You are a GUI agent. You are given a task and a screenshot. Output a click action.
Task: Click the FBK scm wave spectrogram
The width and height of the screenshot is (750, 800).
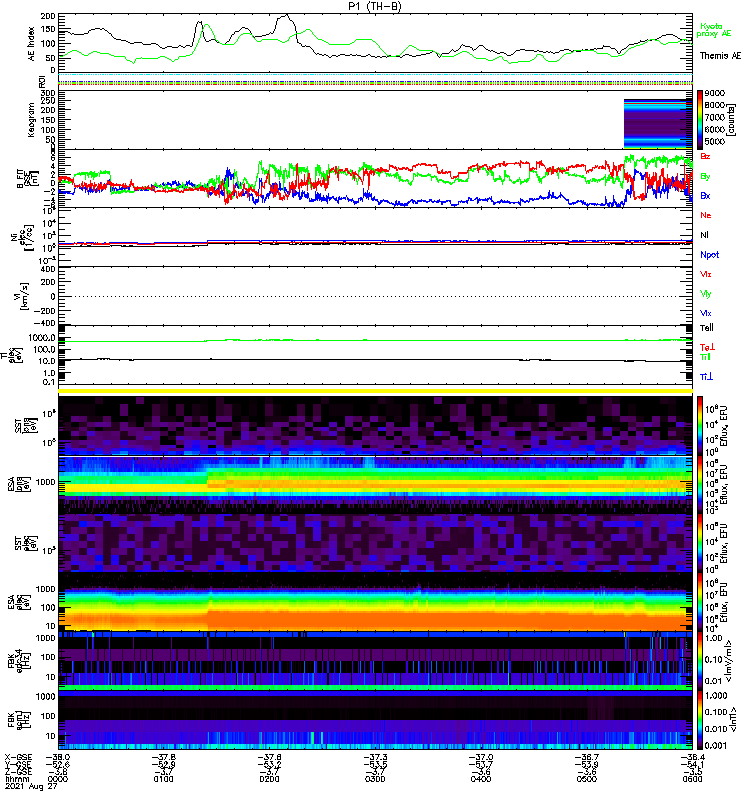(x=376, y=719)
